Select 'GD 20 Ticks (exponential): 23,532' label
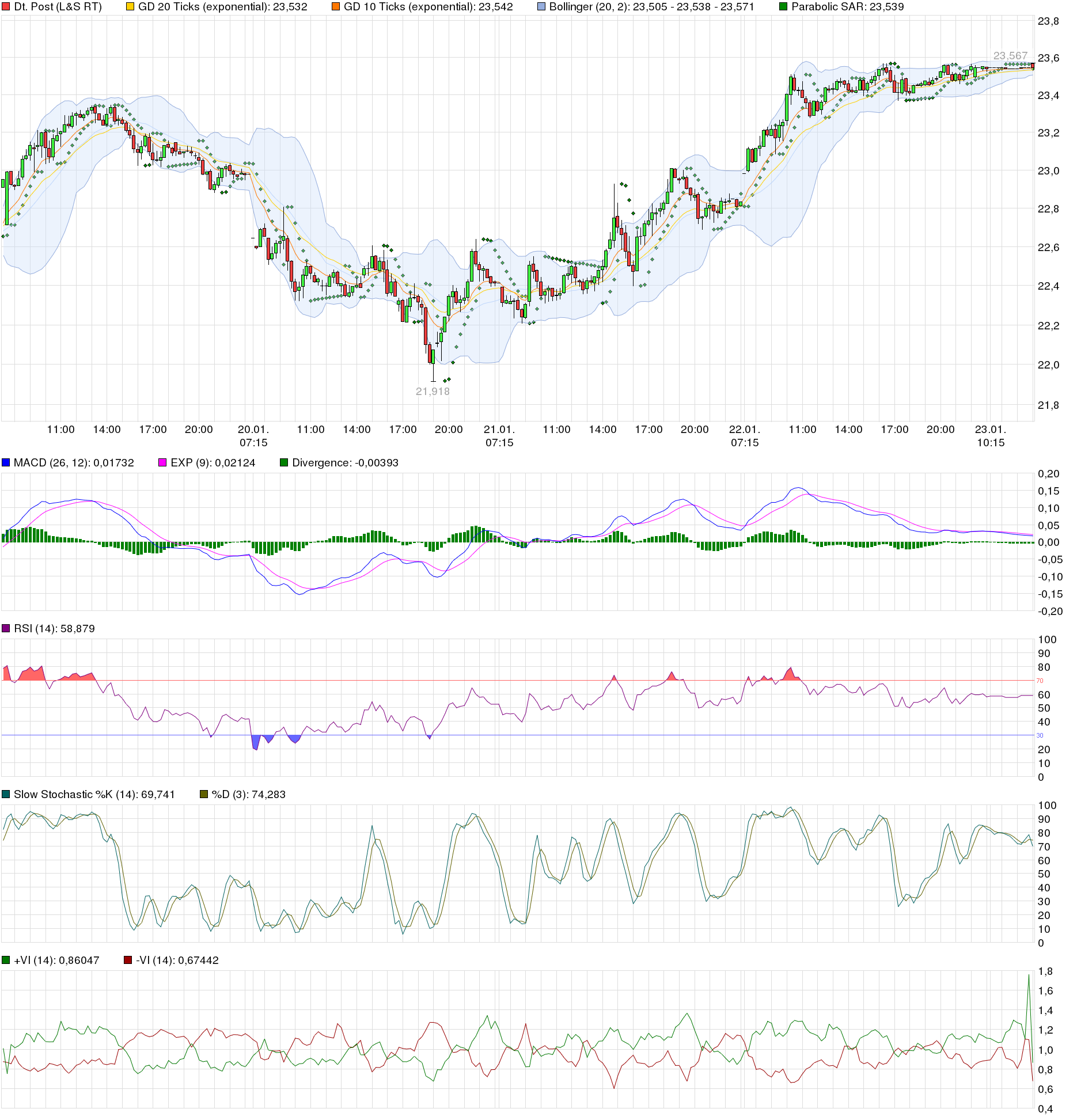 click(223, 7)
